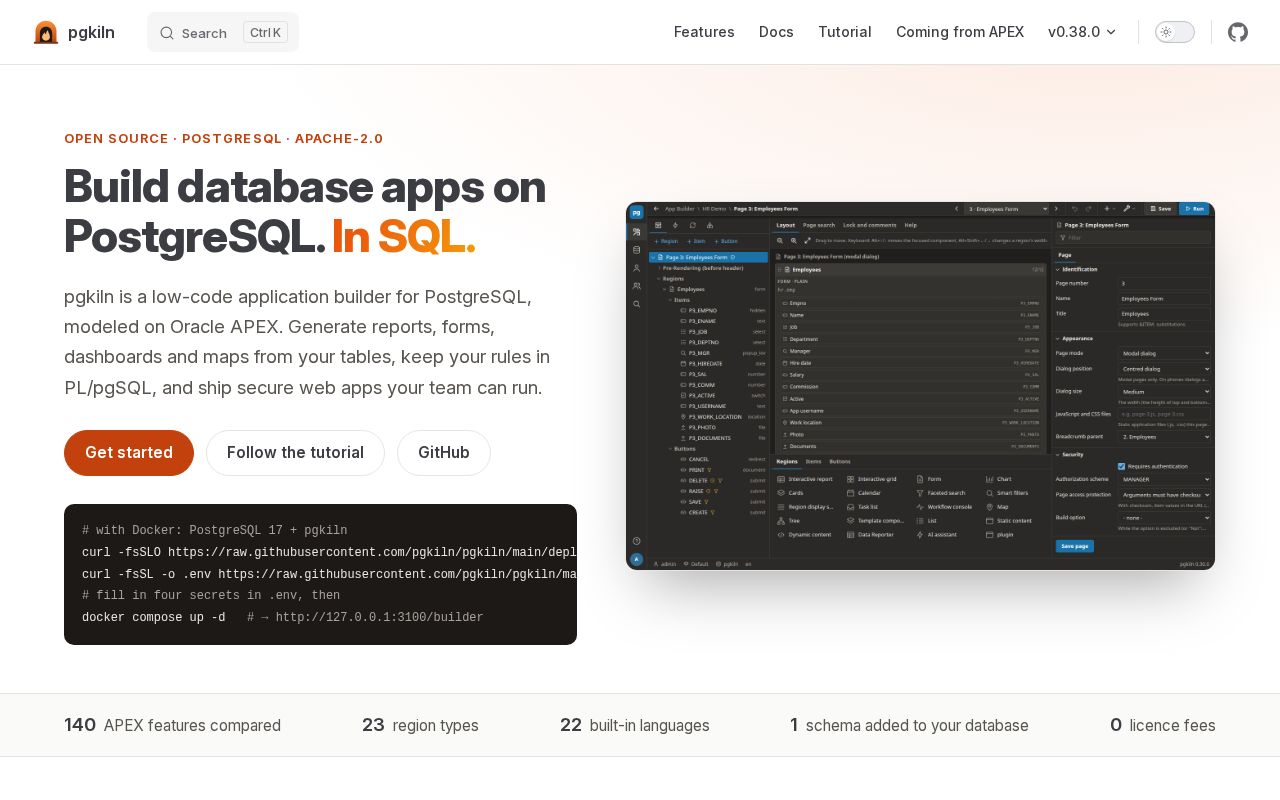
Task: Click the "# fill in four secrets in .env, then" comment
Action: pyautogui.click(x=211, y=596)
